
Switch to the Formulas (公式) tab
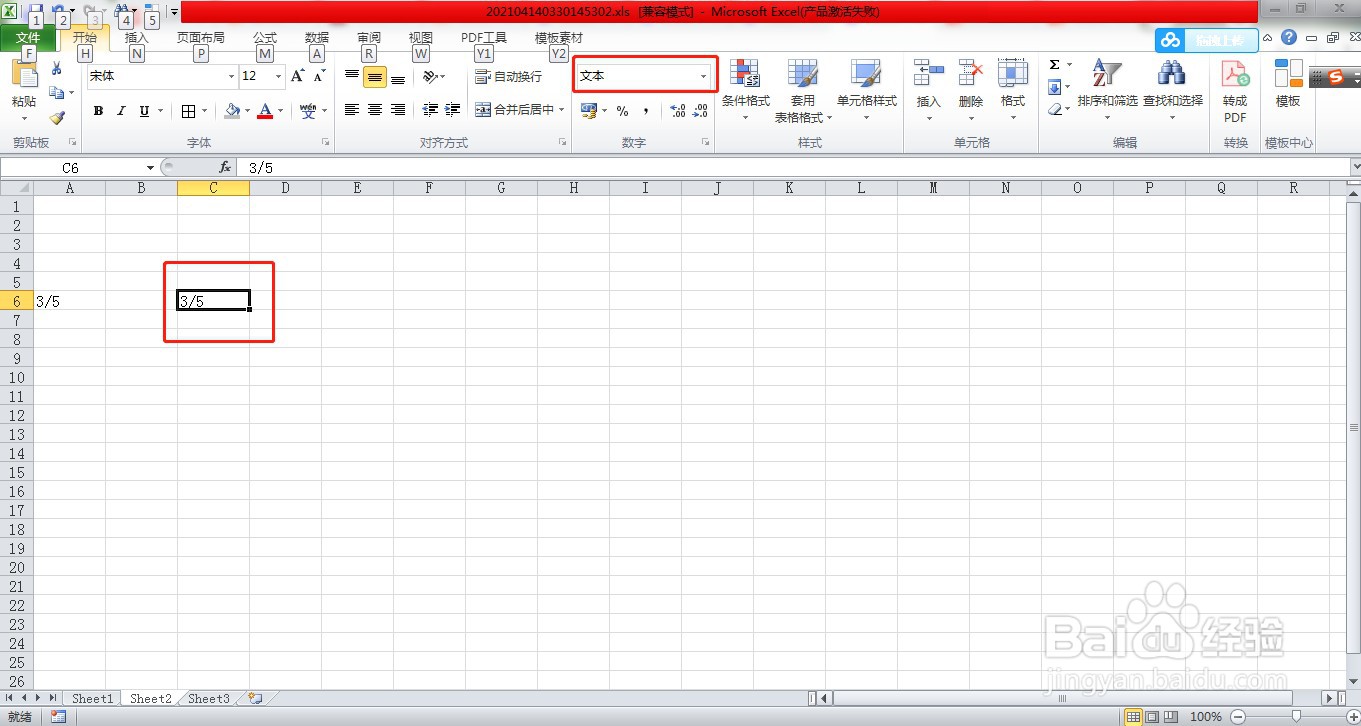(264, 38)
